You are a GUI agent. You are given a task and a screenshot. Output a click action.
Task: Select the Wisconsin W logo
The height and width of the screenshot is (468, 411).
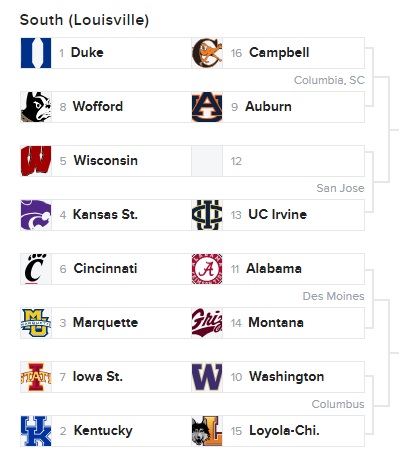(x=36, y=161)
